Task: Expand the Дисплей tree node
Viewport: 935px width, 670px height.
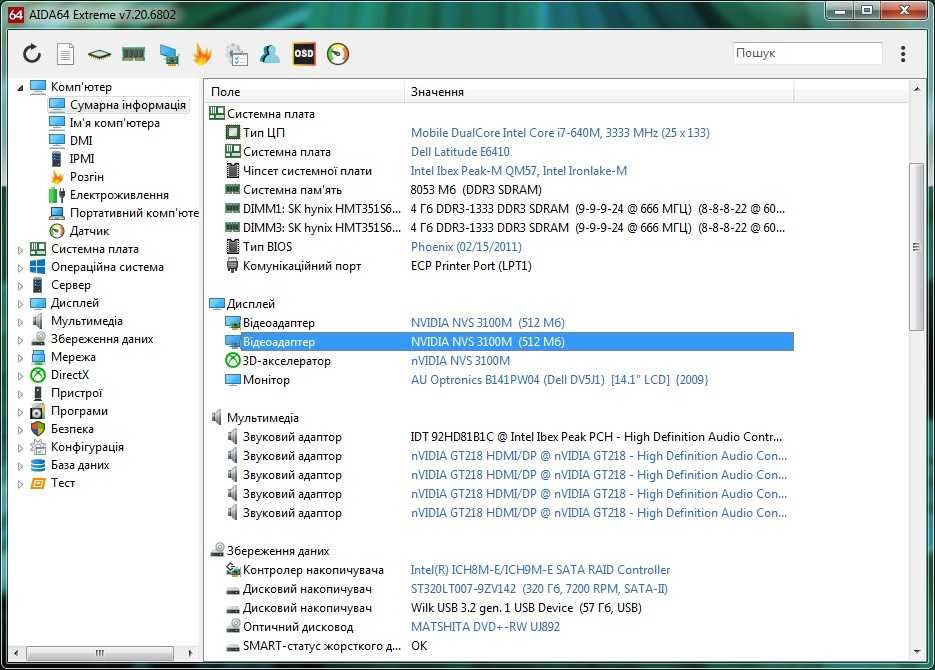Action: point(20,304)
